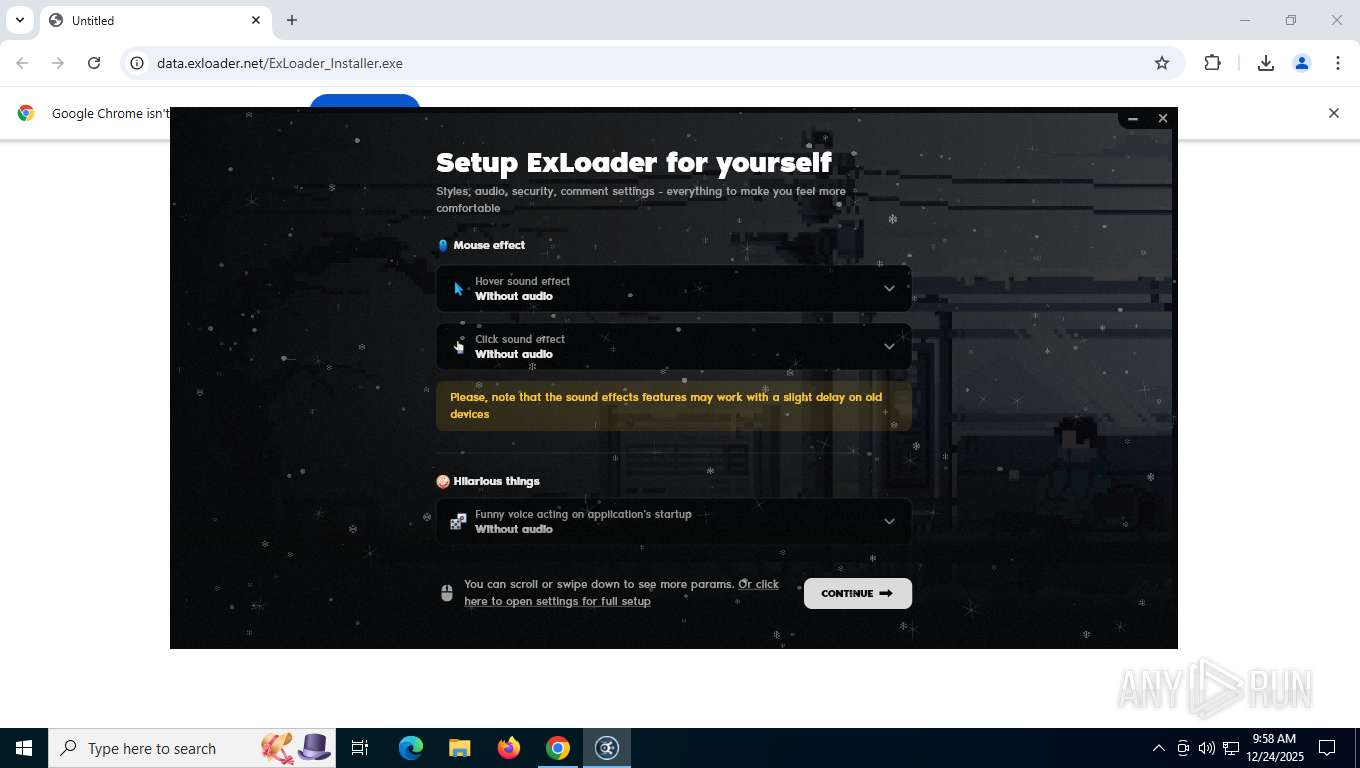This screenshot has height=768, width=1360.
Task: Click the hover cursor icon
Action: [458, 289]
